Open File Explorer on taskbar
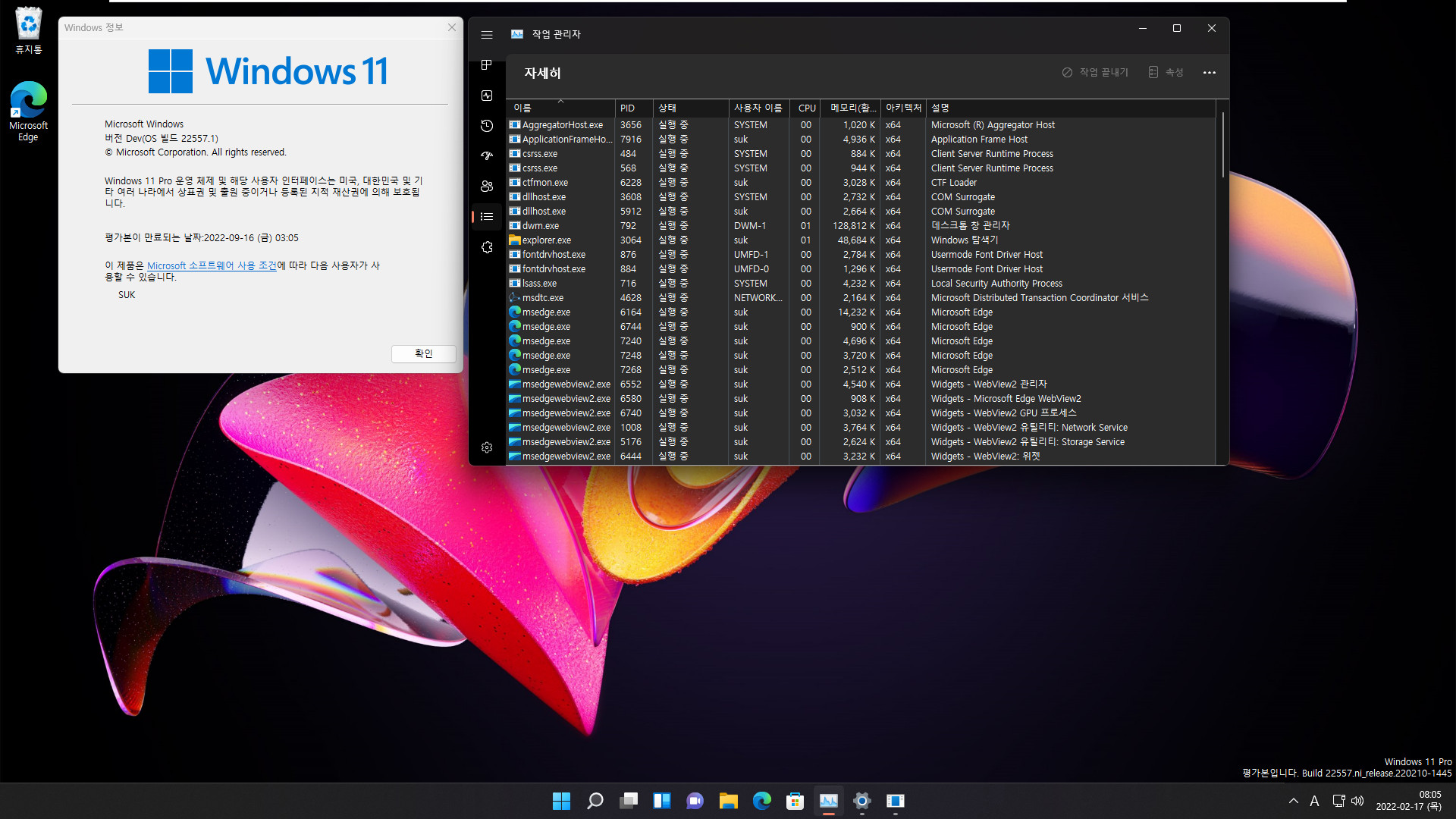Screen dimensions: 1456x819 (x=729, y=801)
